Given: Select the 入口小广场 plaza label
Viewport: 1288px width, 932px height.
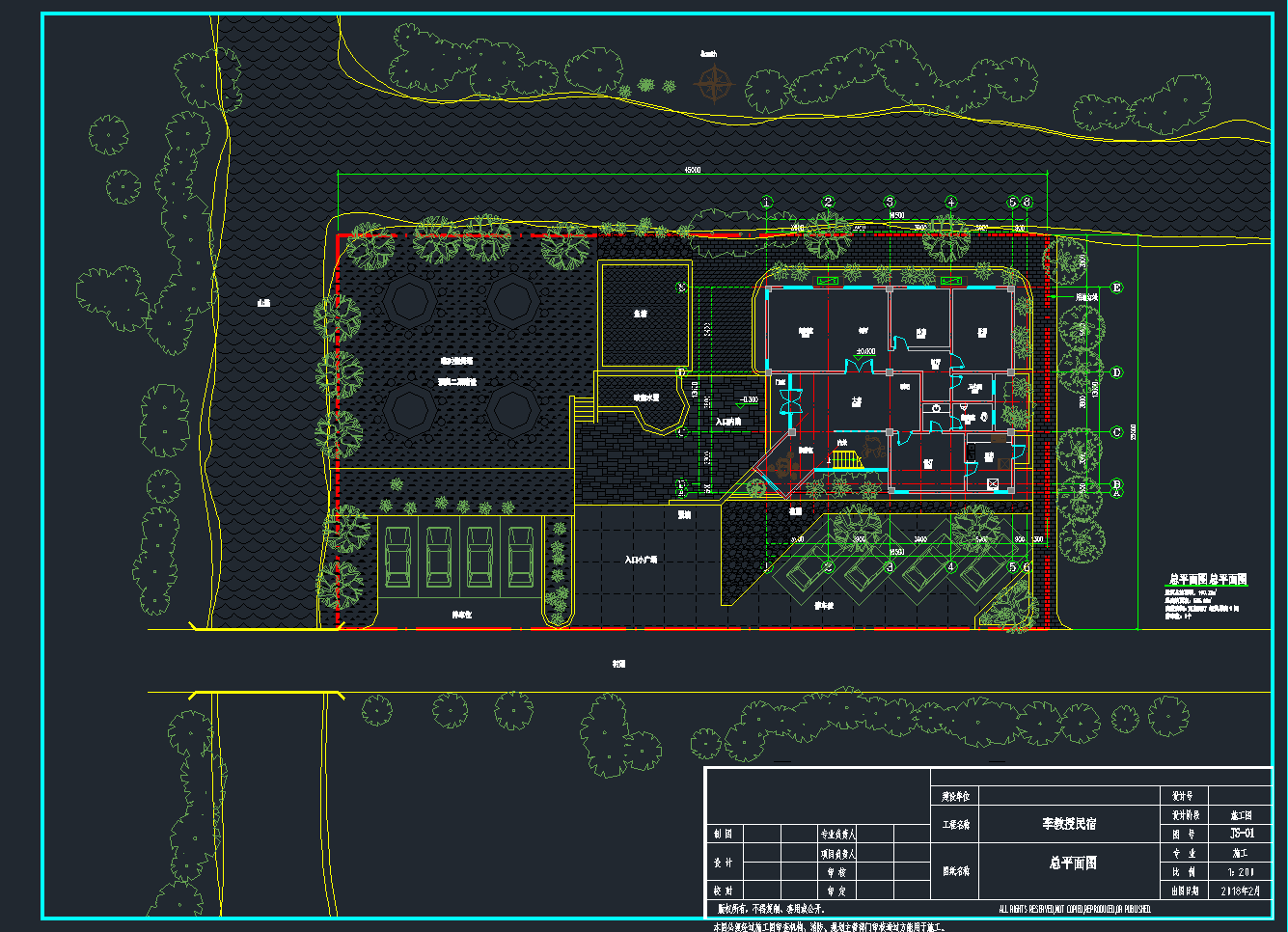Looking at the screenshot, I should coord(640,560).
